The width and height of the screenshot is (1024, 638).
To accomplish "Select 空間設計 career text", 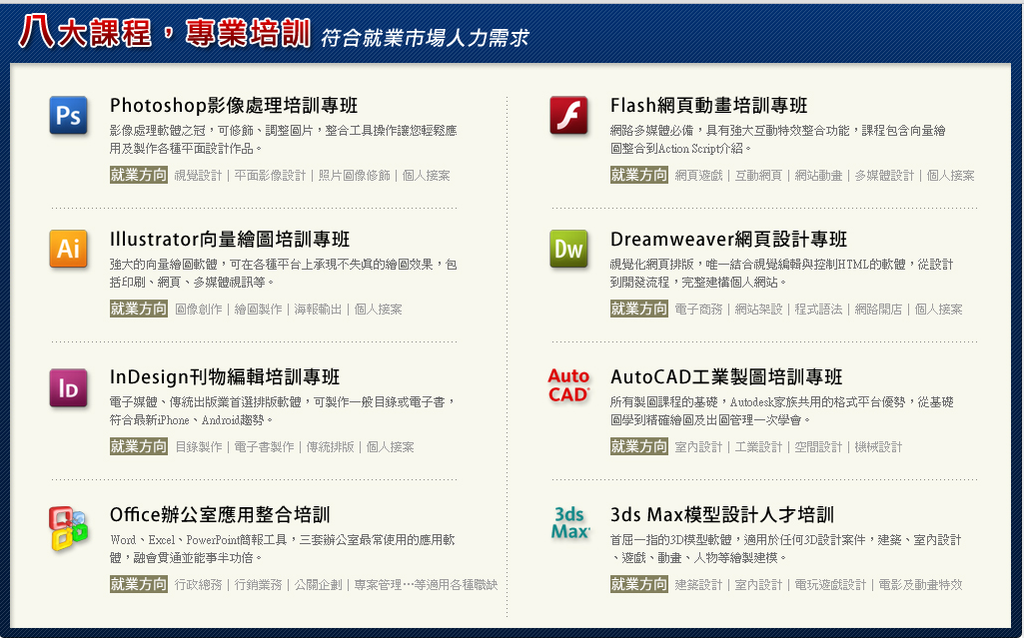I will [818, 447].
